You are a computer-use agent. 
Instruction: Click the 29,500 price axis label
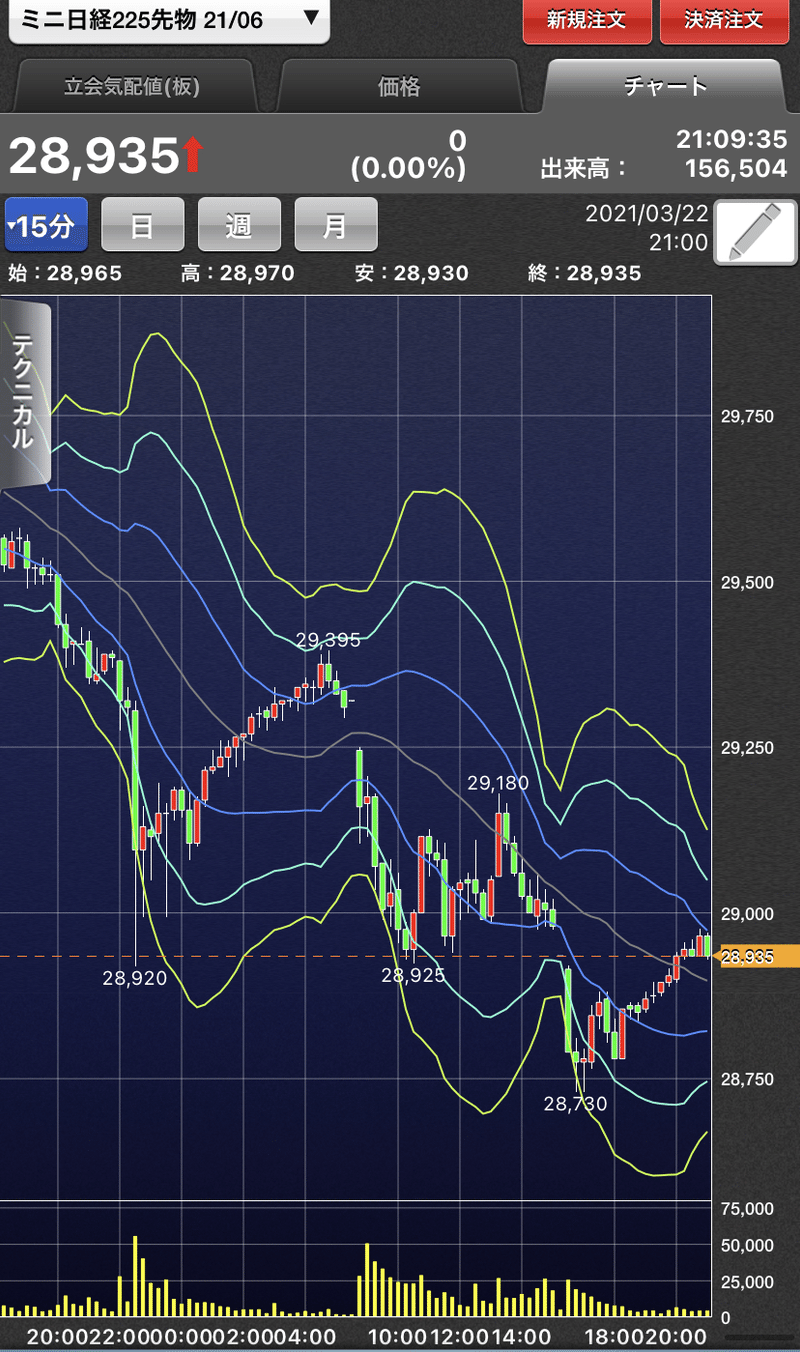tap(747, 582)
